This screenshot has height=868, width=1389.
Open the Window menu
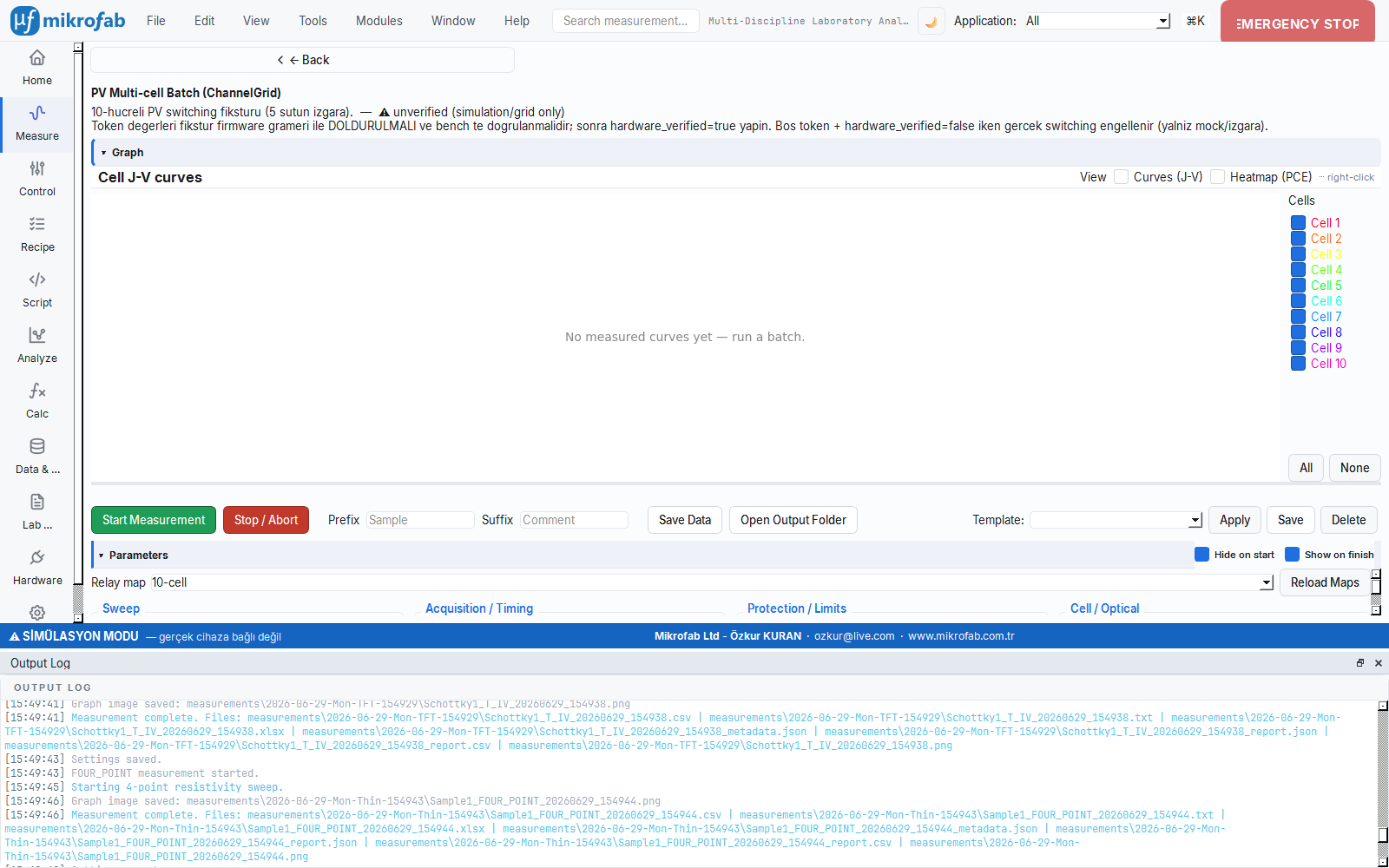click(453, 21)
